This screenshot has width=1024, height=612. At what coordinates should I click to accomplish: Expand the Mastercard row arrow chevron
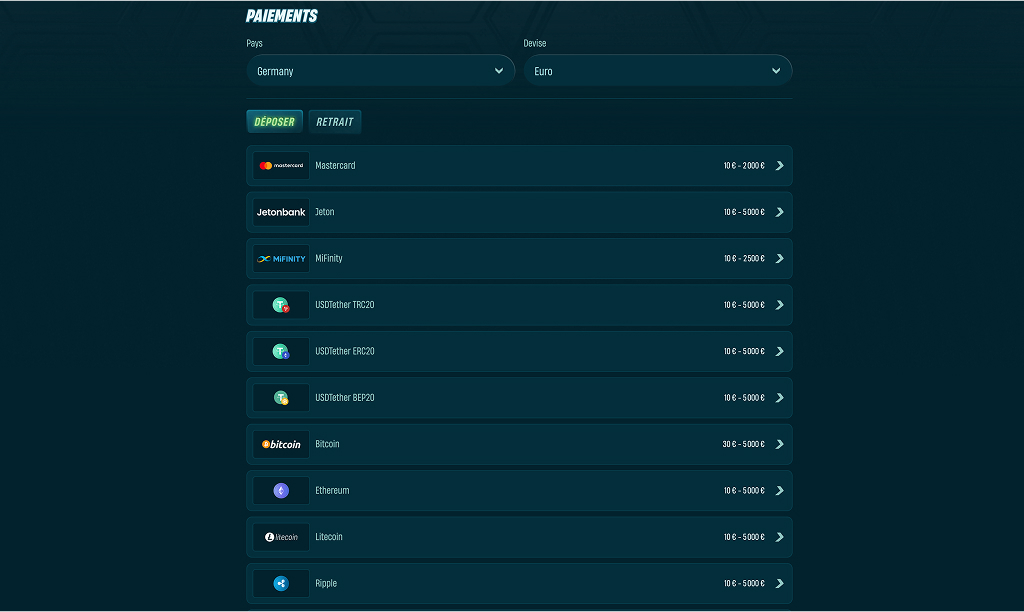tap(779, 166)
